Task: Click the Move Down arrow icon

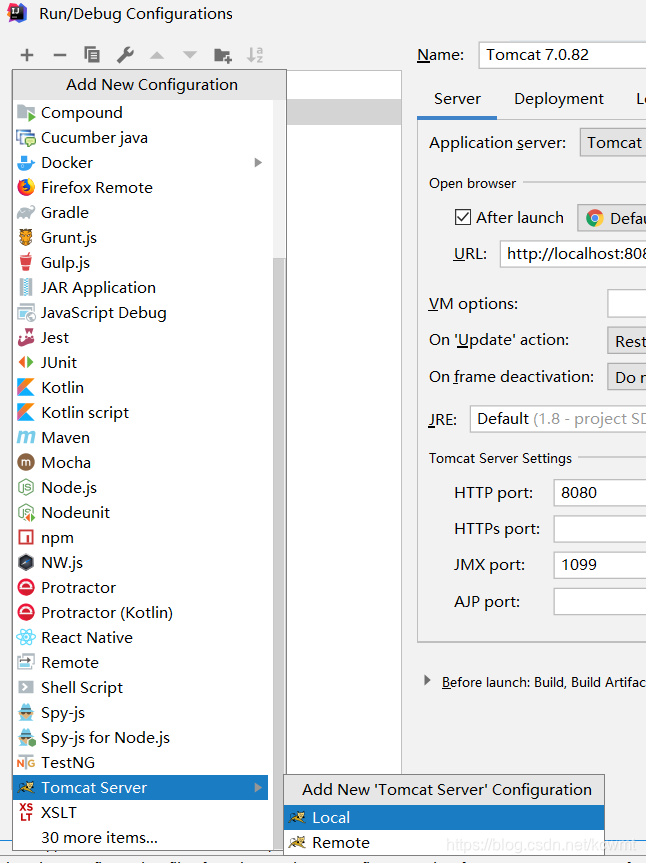Action: [190, 55]
